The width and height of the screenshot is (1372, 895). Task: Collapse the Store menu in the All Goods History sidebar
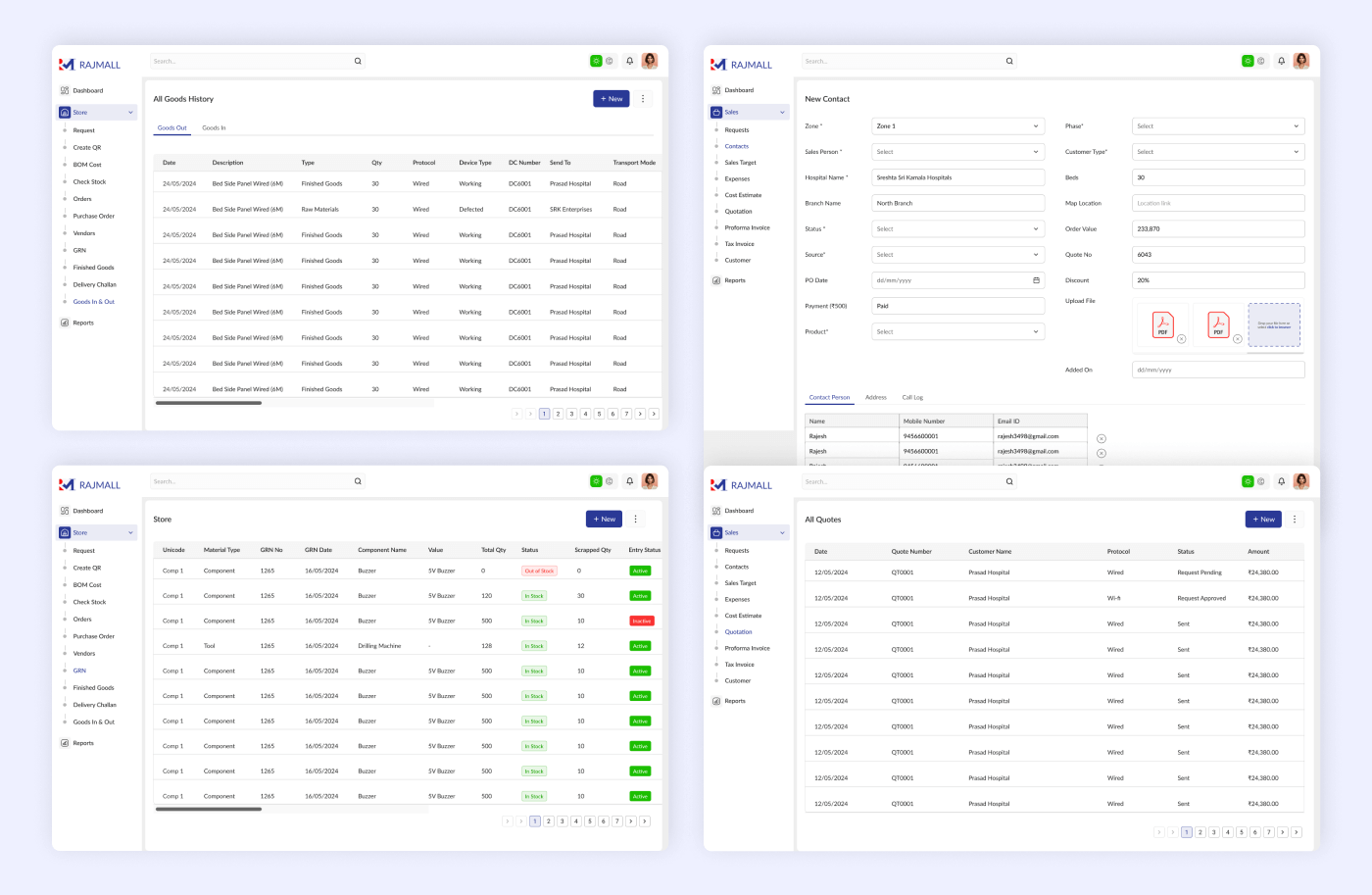coord(130,113)
